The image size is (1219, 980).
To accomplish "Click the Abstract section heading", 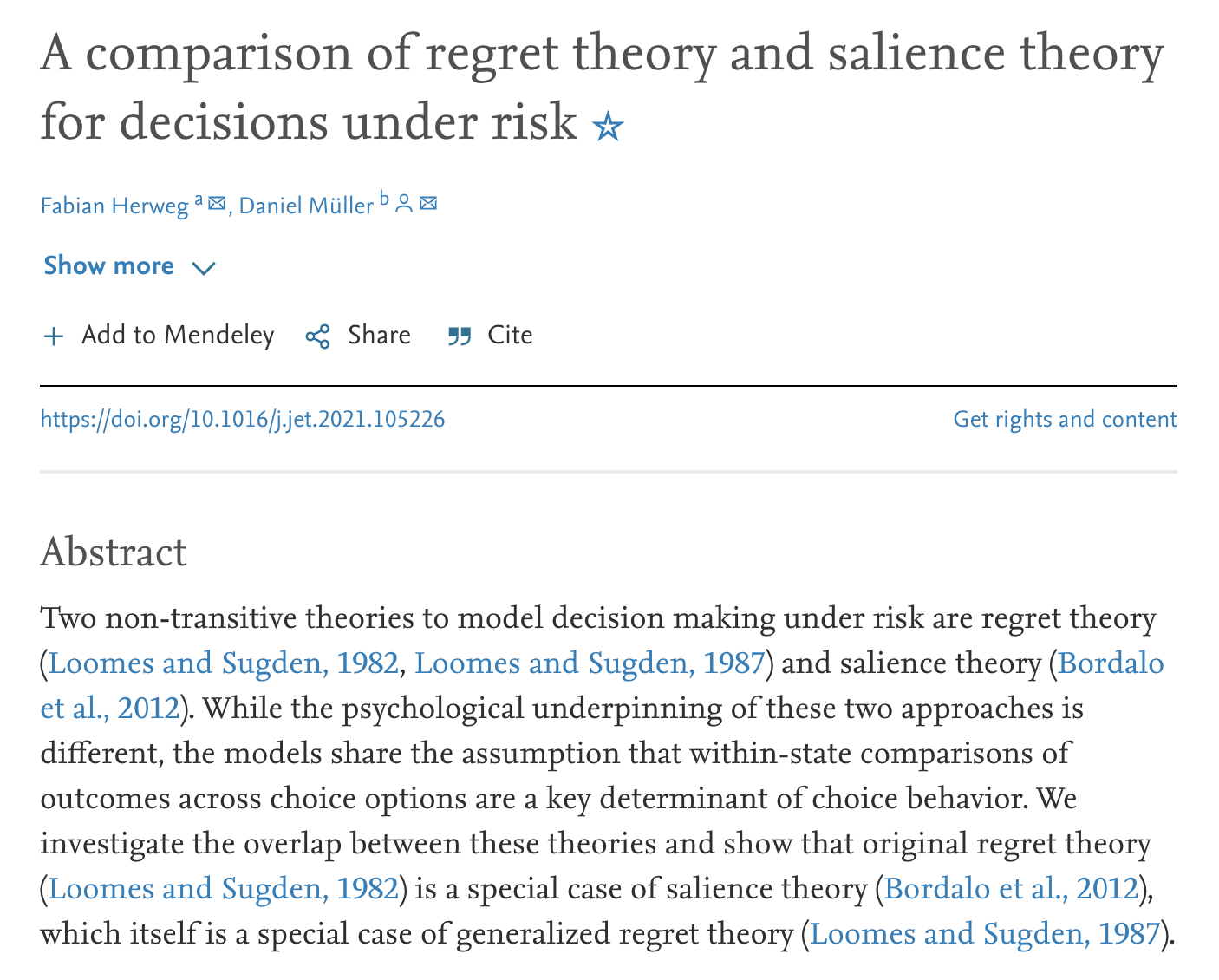I will [x=114, y=552].
